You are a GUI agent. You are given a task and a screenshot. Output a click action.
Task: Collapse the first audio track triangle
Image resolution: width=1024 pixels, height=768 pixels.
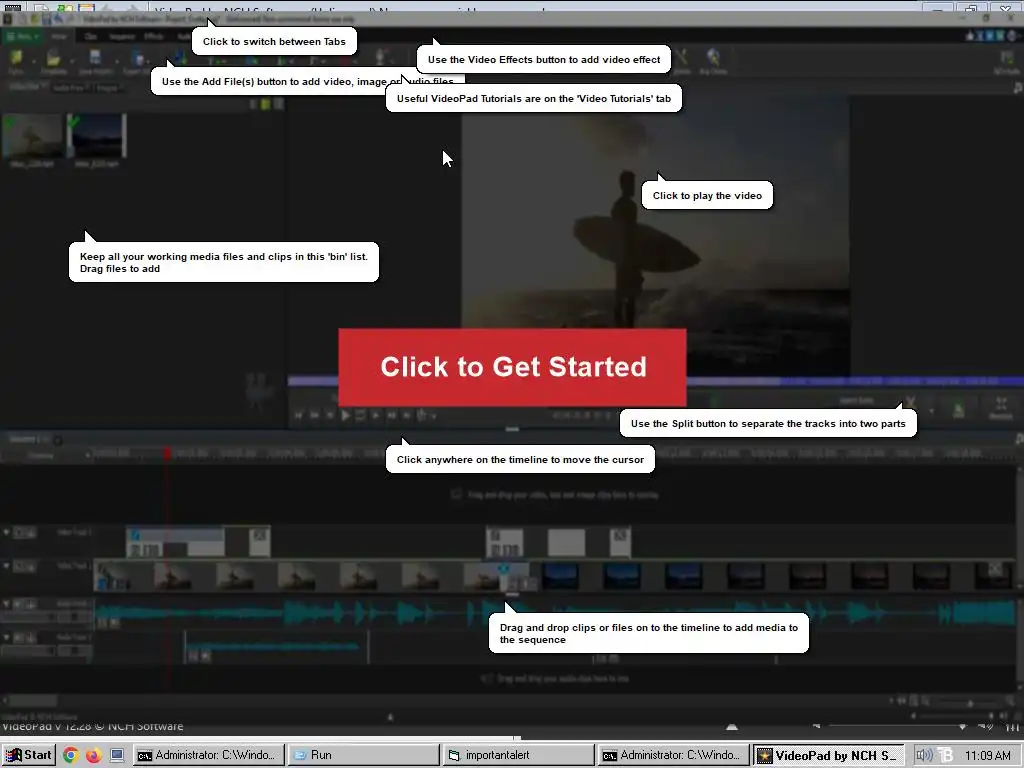click(x=7, y=603)
